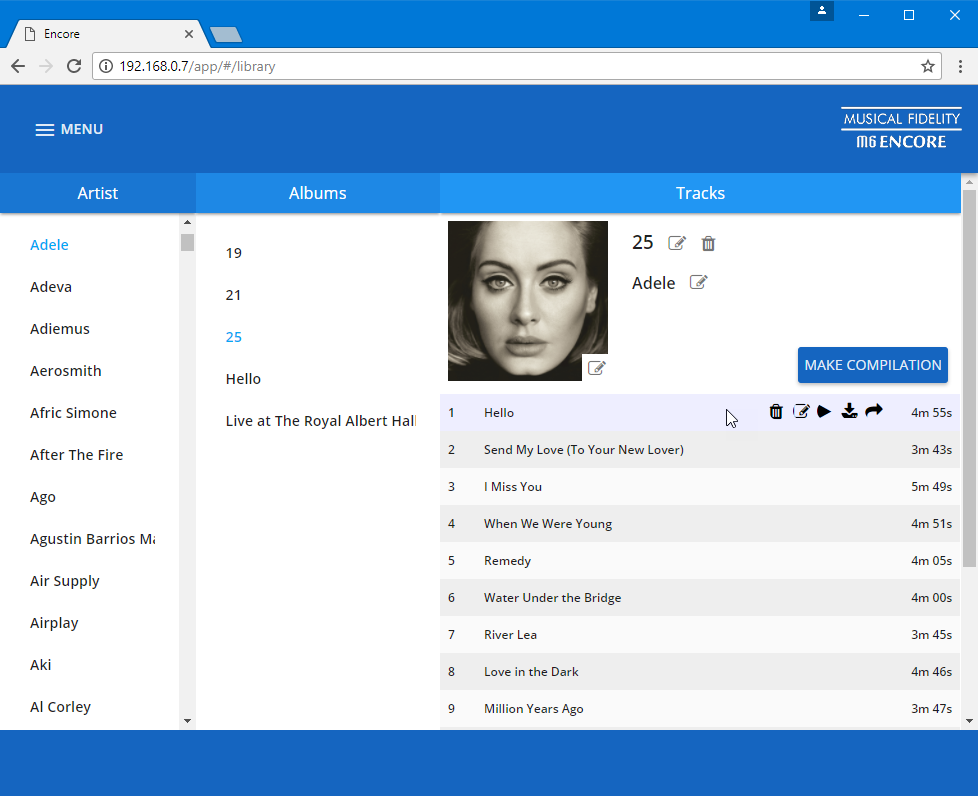Edit the album cover artwork
Image resolution: width=978 pixels, height=796 pixels.
tap(596, 368)
